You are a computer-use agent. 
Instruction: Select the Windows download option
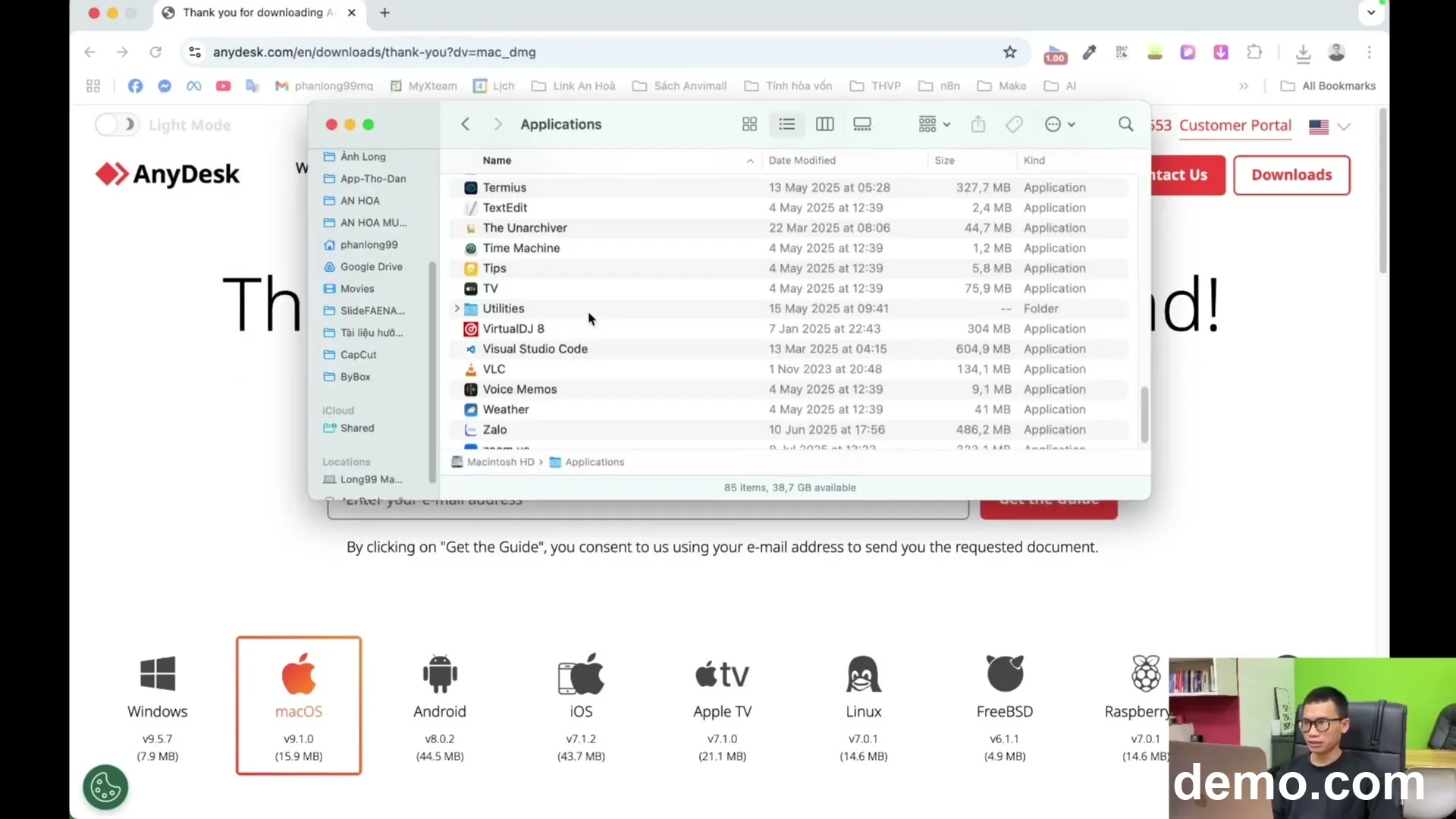tap(157, 705)
